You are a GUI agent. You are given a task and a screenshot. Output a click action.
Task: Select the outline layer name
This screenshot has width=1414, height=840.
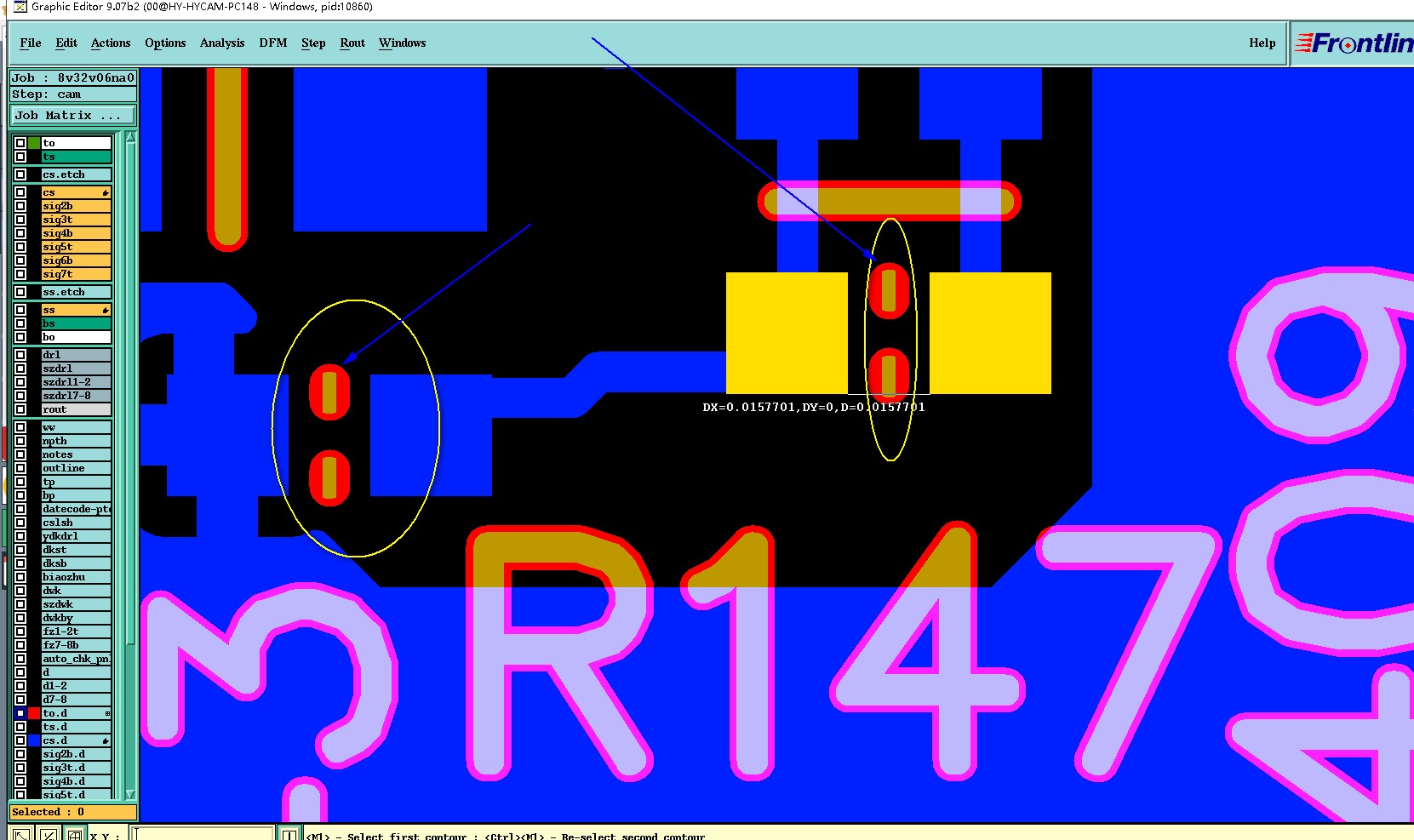pyautogui.click(x=77, y=468)
